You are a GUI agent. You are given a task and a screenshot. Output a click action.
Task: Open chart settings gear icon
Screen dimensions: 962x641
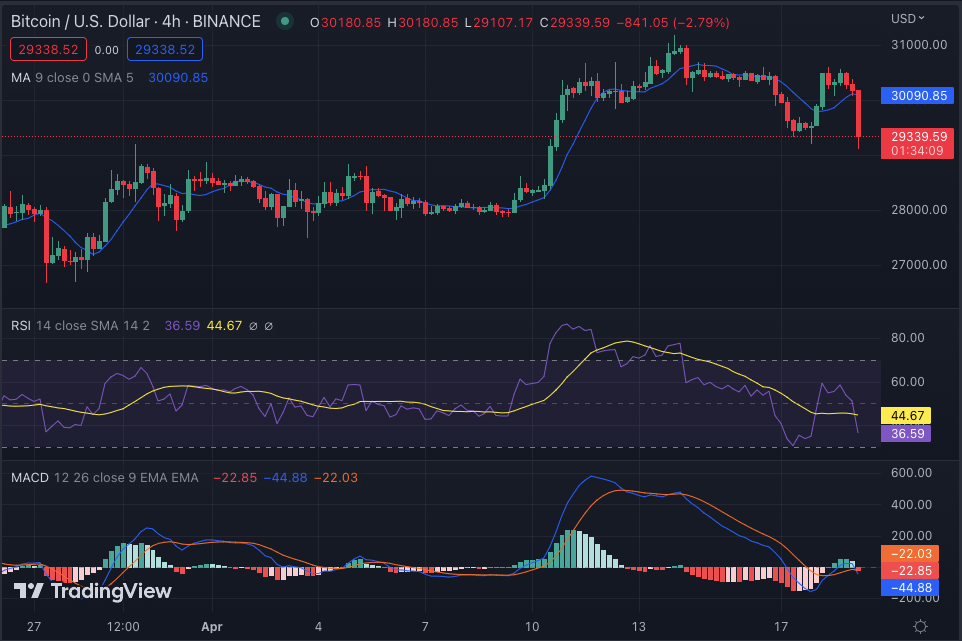click(920, 626)
